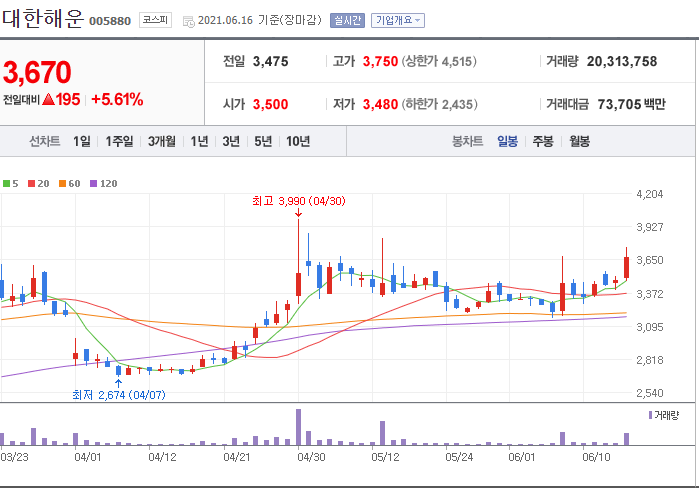This screenshot has height=488, width=699.
Task: Click the 최저 2,674 (04/07) low marker
Action: coord(119,395)
